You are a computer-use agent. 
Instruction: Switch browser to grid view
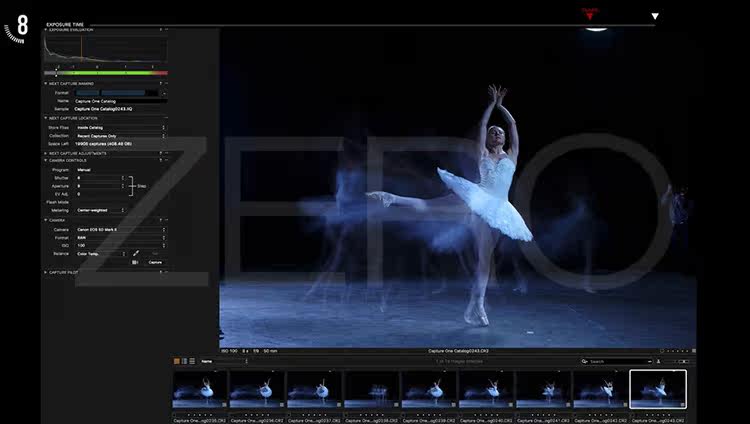(177, 361)
